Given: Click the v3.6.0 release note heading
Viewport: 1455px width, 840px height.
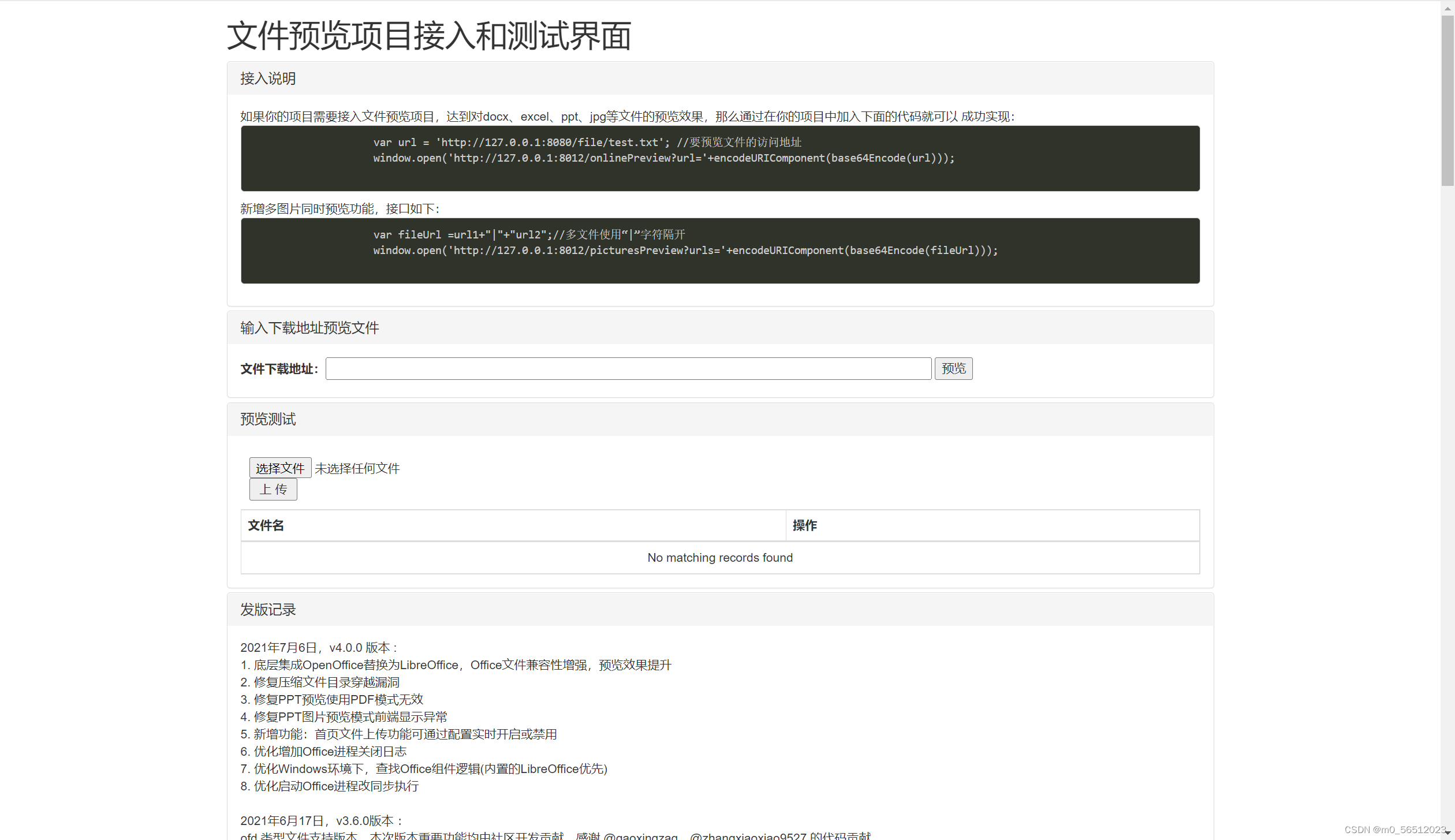Looking at the screenshot, I should click(x=322, y=821).
